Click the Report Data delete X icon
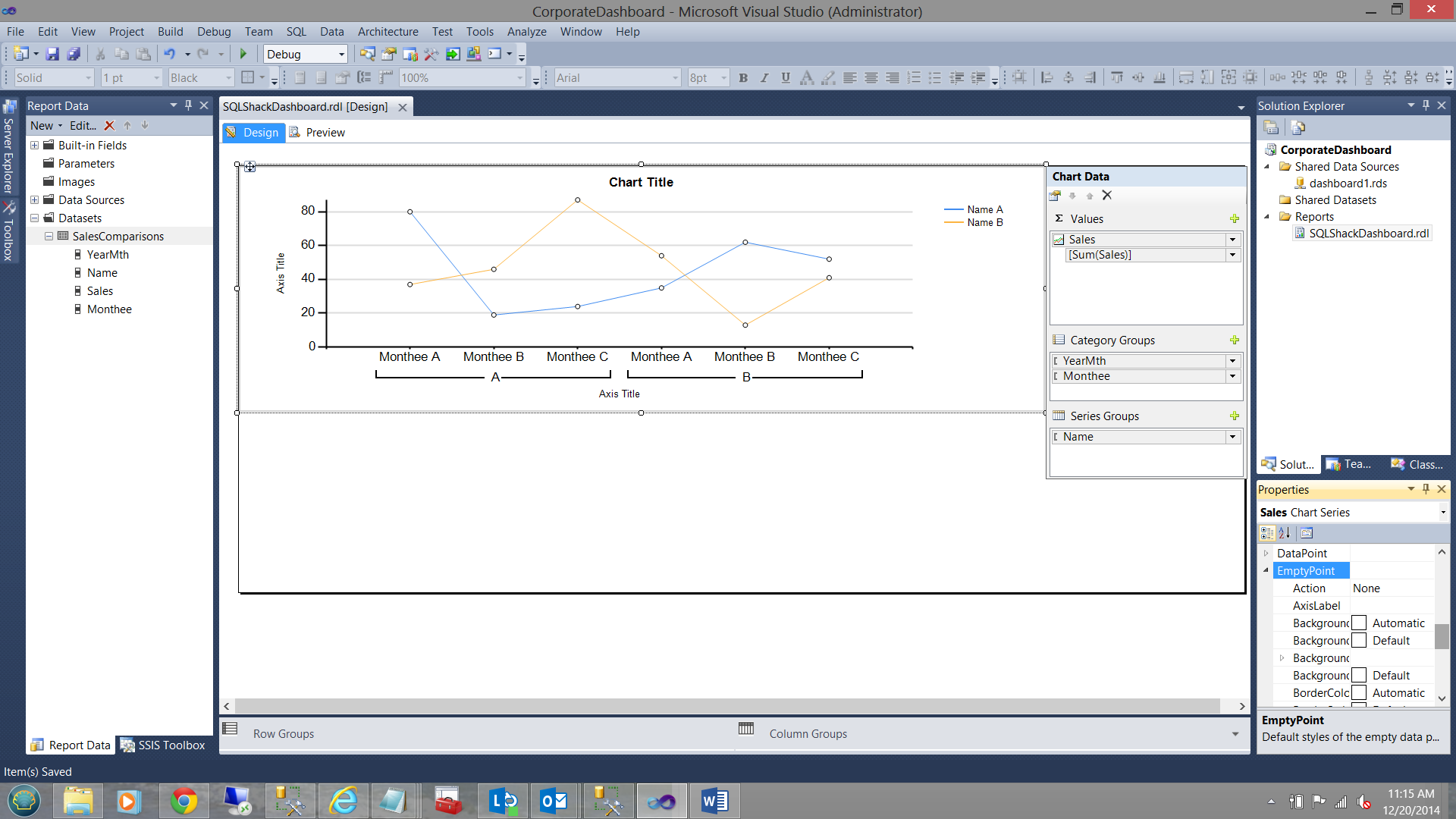Screen dimensions: 1456x819 tap(109, 126)
